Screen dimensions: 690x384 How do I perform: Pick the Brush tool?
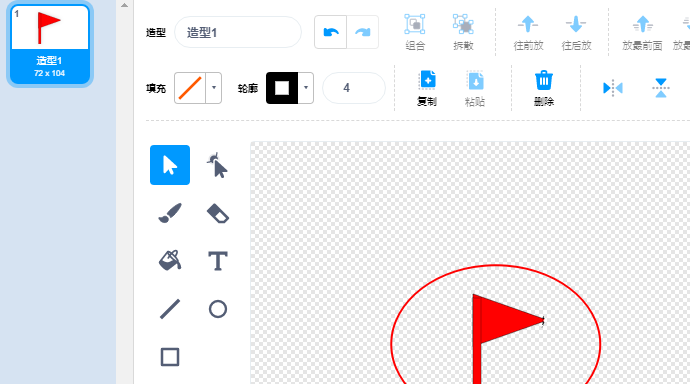pyautogui.click(x=170, y=213)
